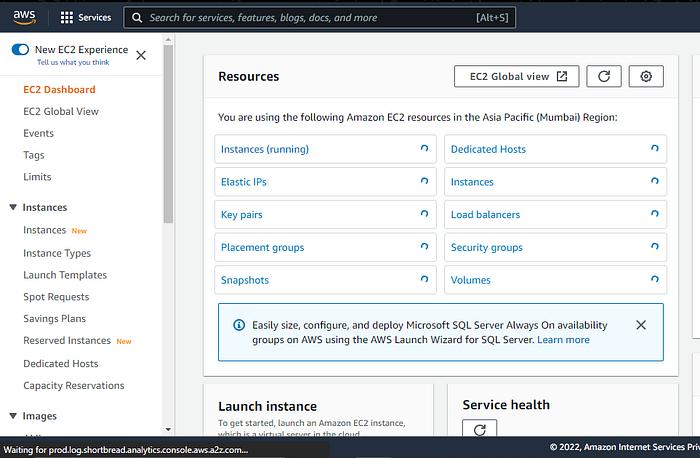Click the search magnifier icon

point(137,17)
